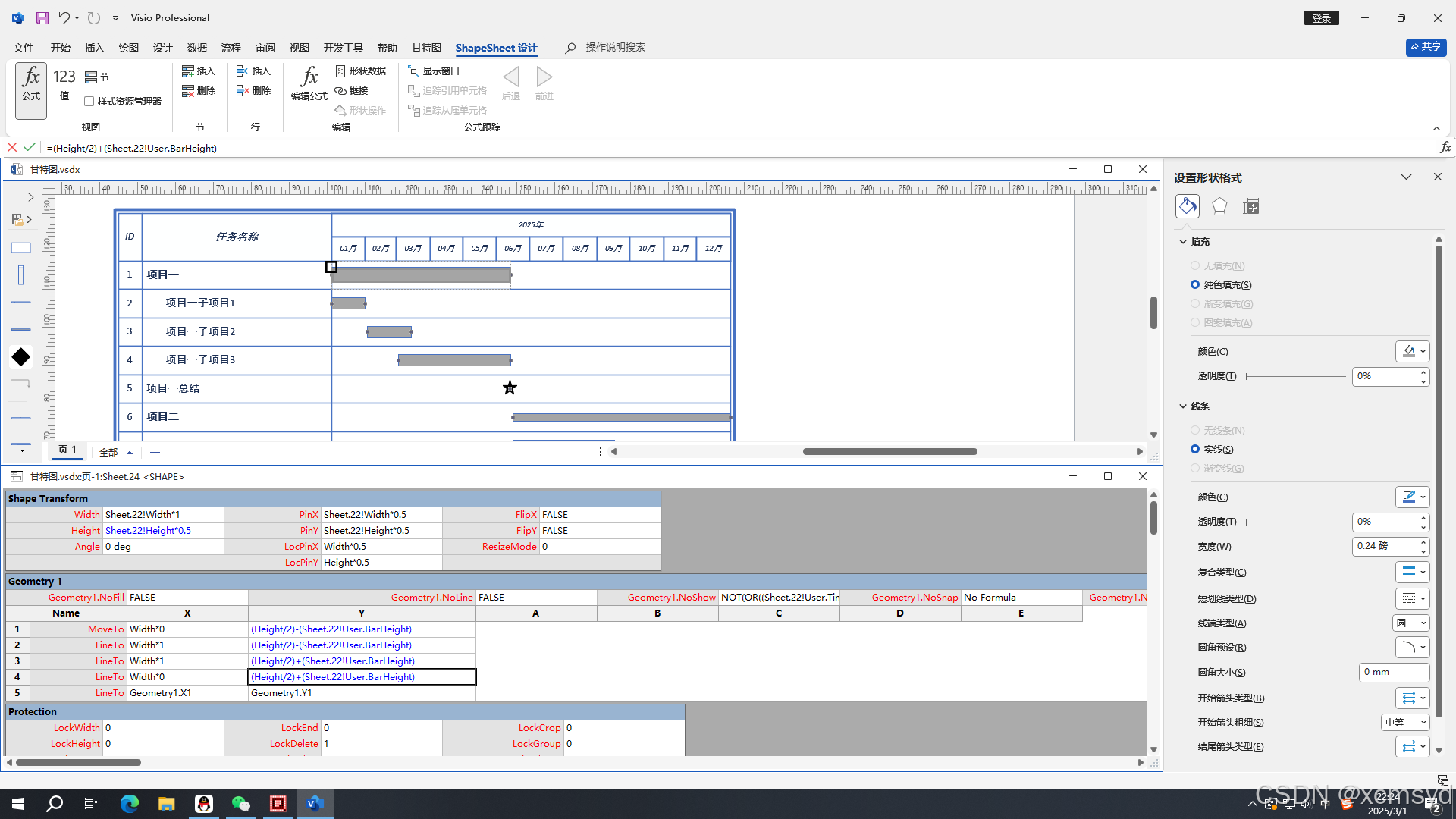Enable 样式资源管理器 checkbox
Viewport: 1456px width, 819px height.
[89, 101]
